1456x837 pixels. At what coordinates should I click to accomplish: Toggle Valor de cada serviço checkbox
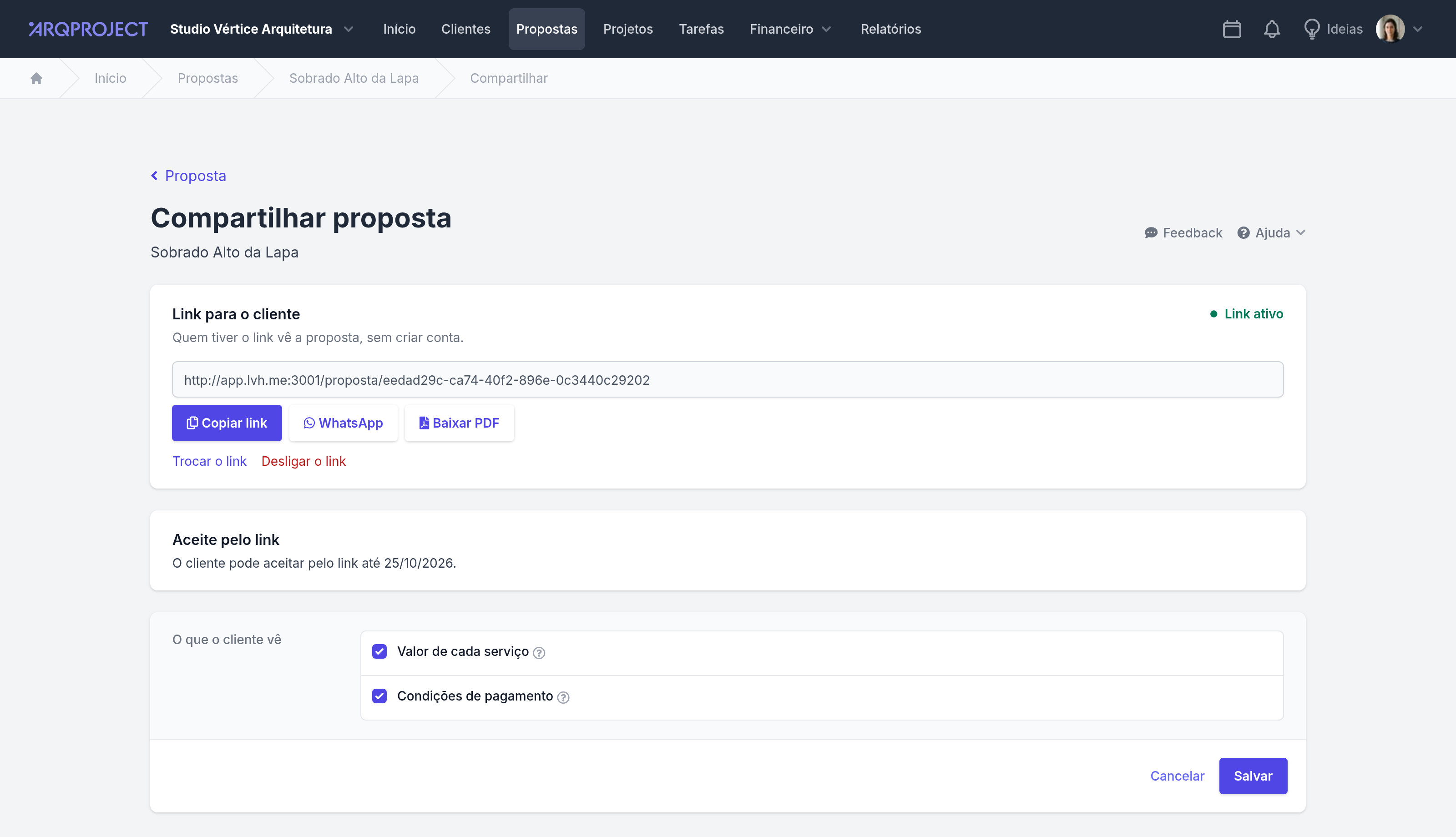379,651
